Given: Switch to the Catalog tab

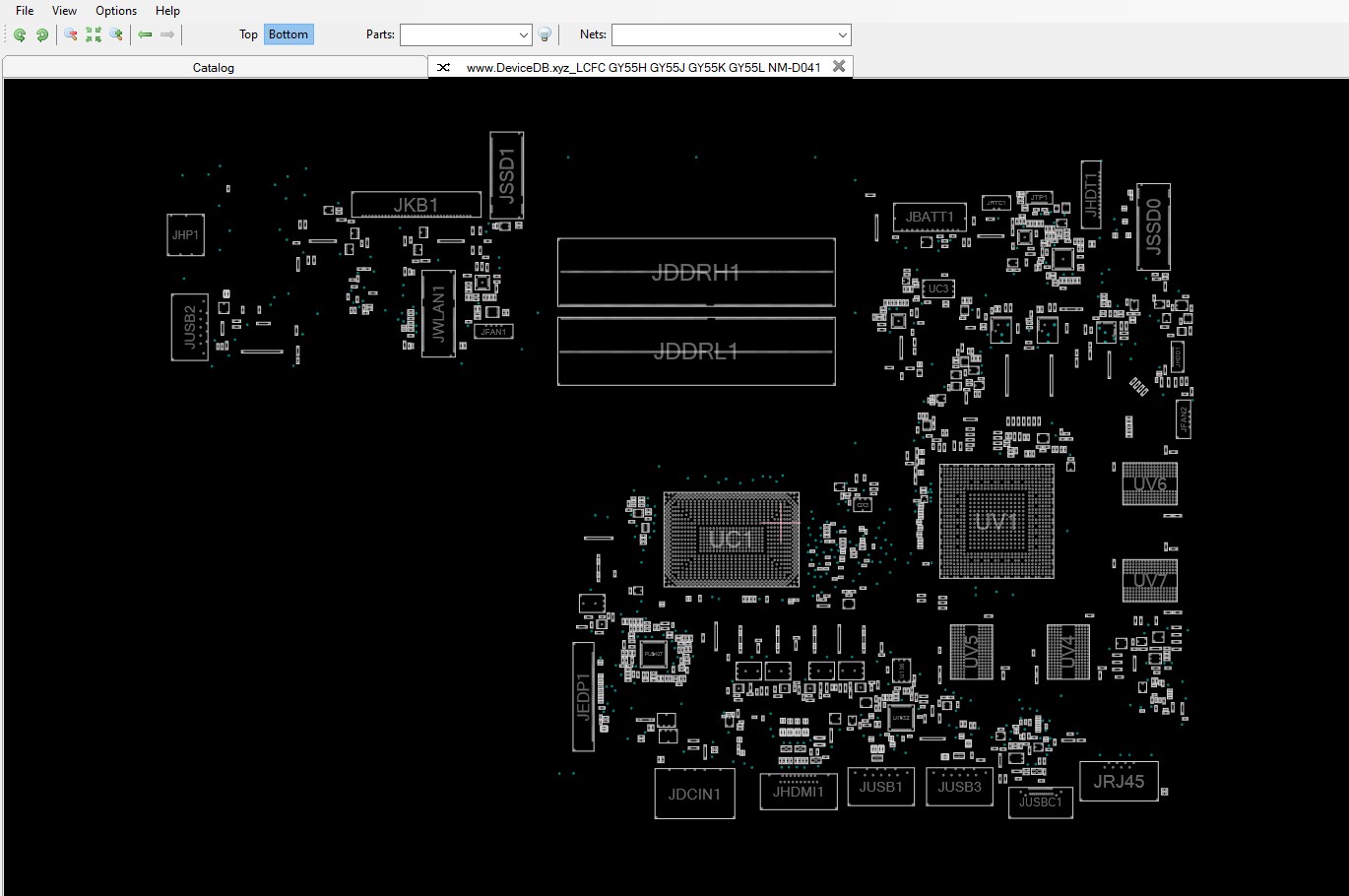Looking at the screenshot, I should [213, 67].
